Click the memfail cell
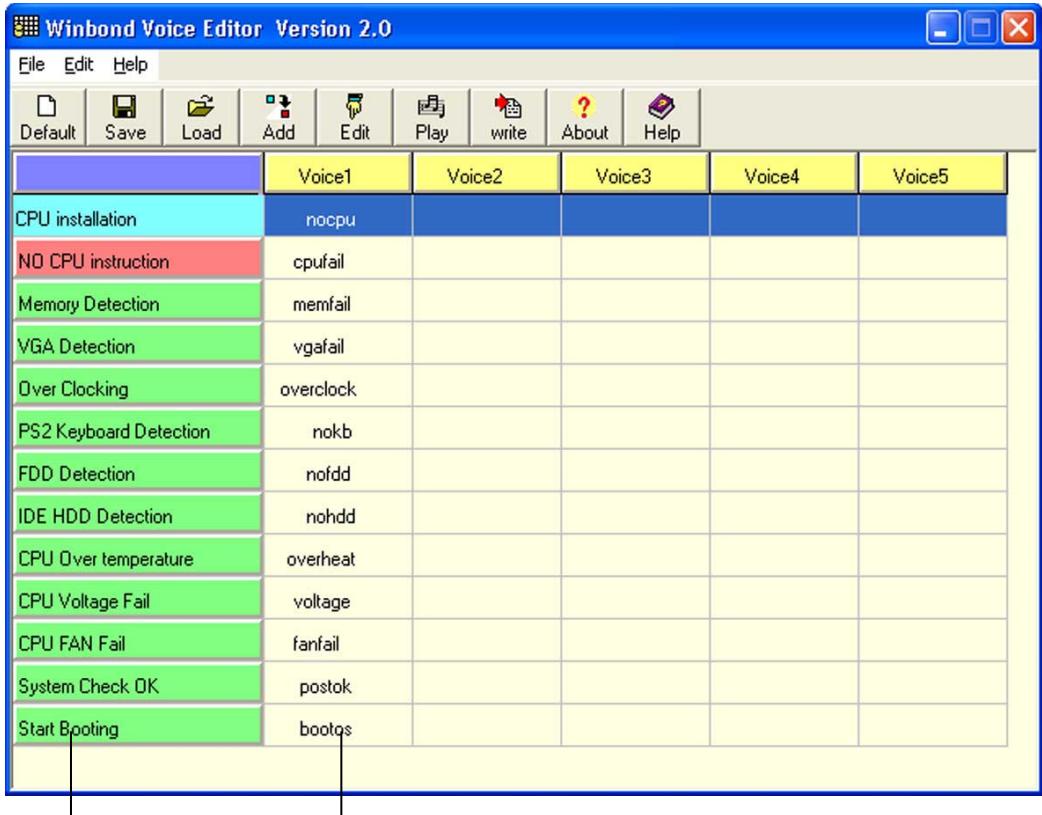Image resolution: width=1042 pixels, height=815 pixels. click(x=338, y=302)
